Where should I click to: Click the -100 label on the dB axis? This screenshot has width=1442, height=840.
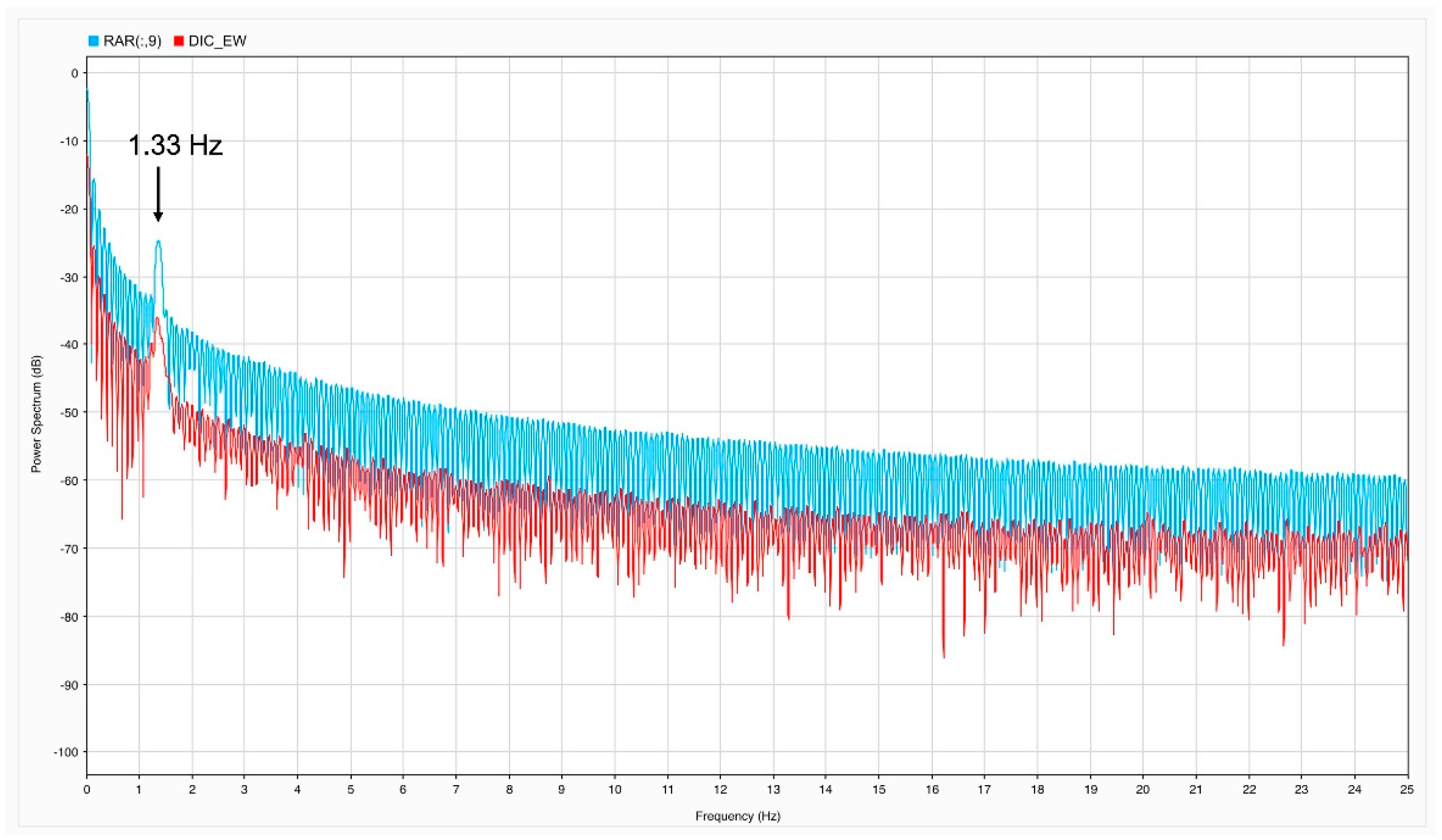point(66,752)
